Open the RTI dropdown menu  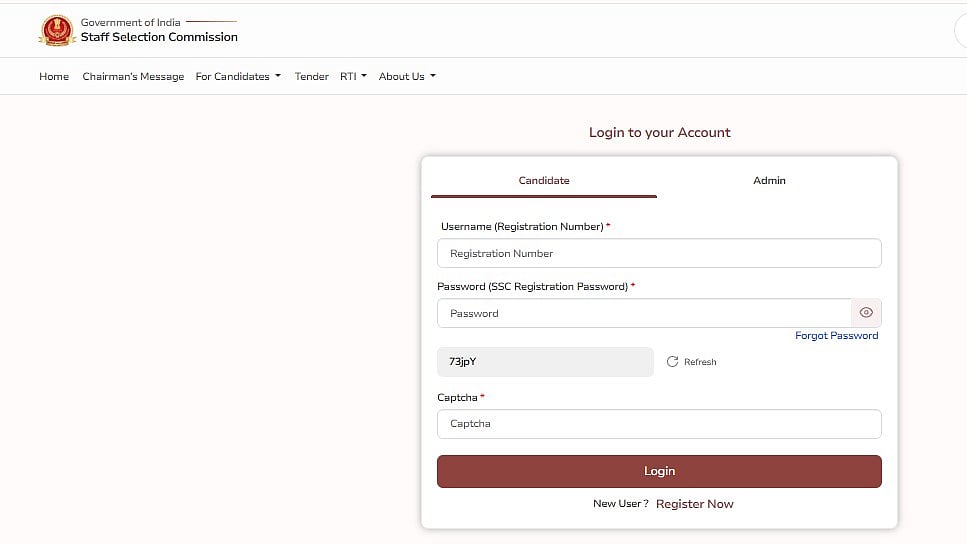[353, 77]
